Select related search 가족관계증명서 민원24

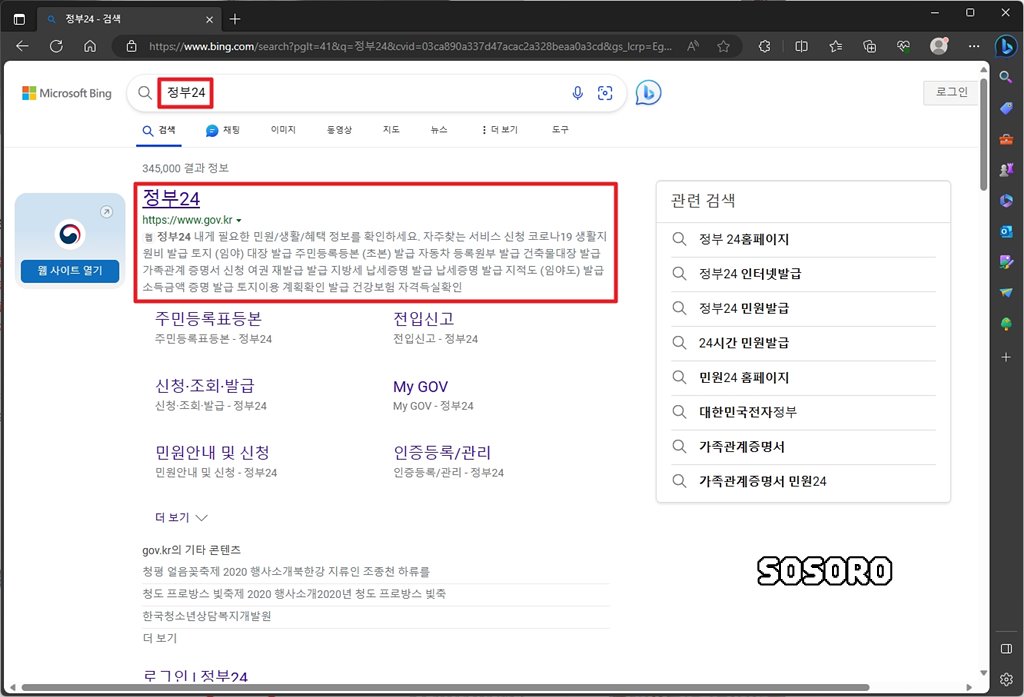[762, 481]
